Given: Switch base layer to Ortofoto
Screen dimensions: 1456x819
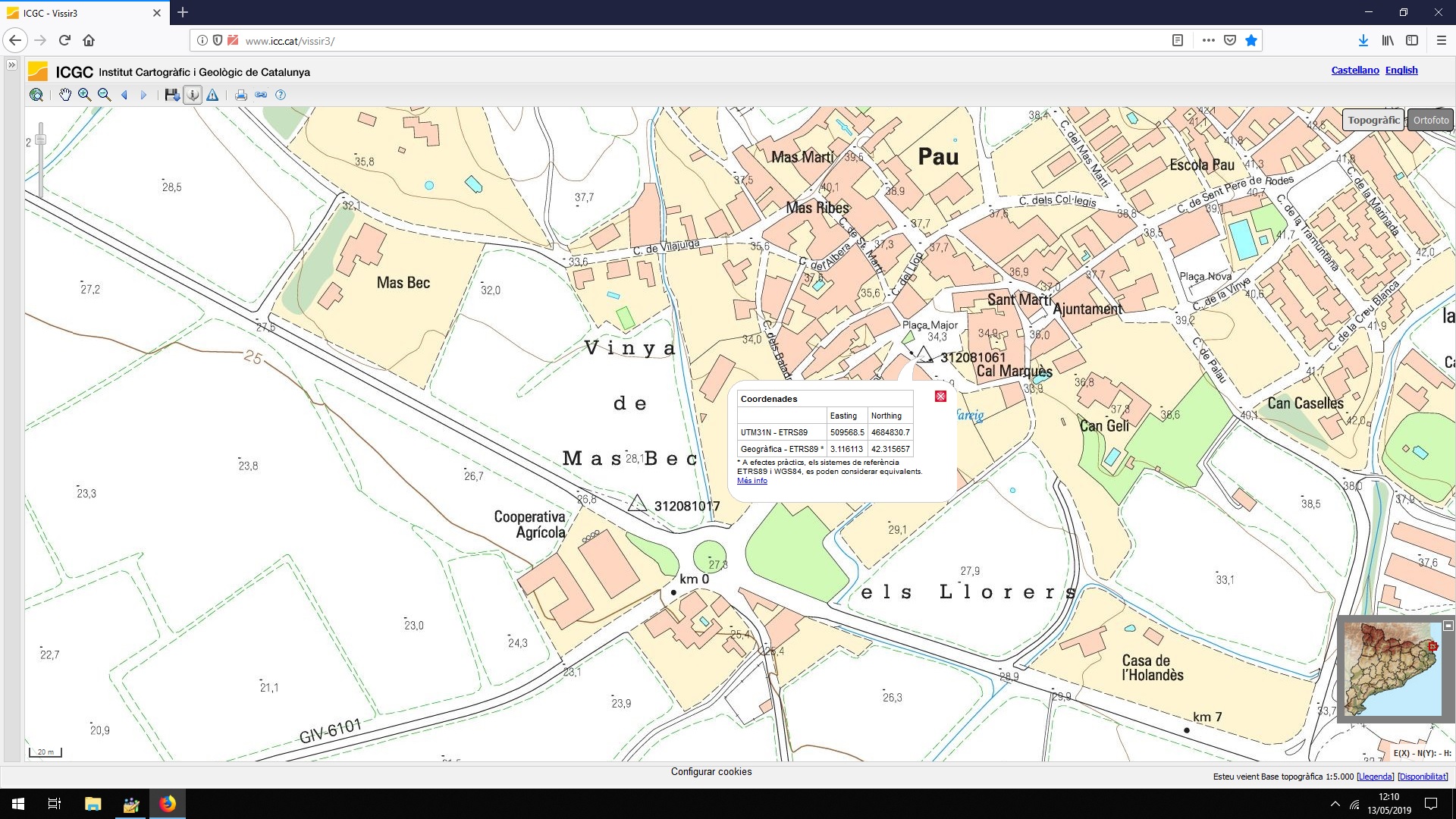Looking at the screenshot, I should (1430, 120).
